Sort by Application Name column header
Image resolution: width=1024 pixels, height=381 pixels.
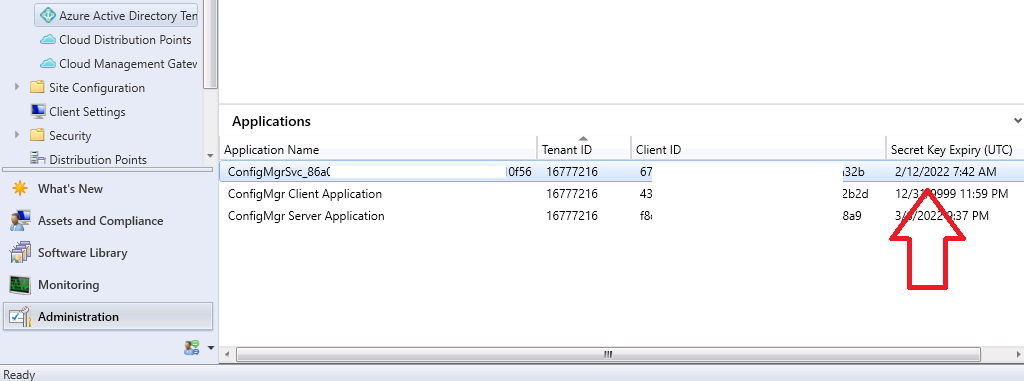pyautogui.click(x=378, y=150)
